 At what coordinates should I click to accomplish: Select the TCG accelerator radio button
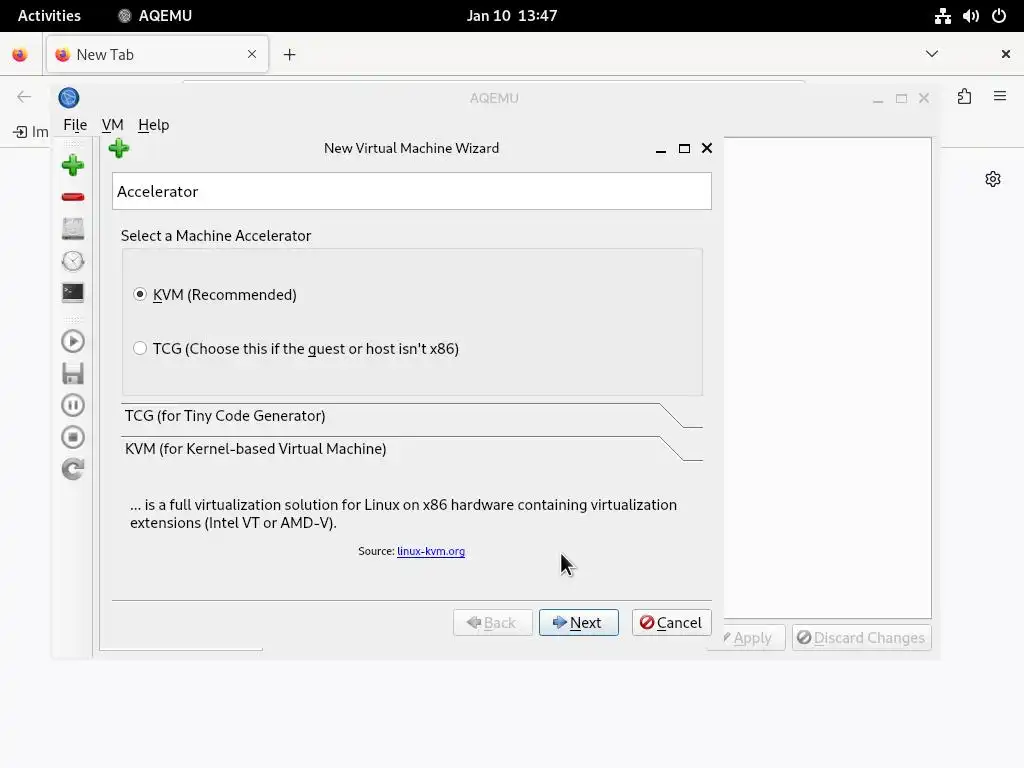point(140,348)
